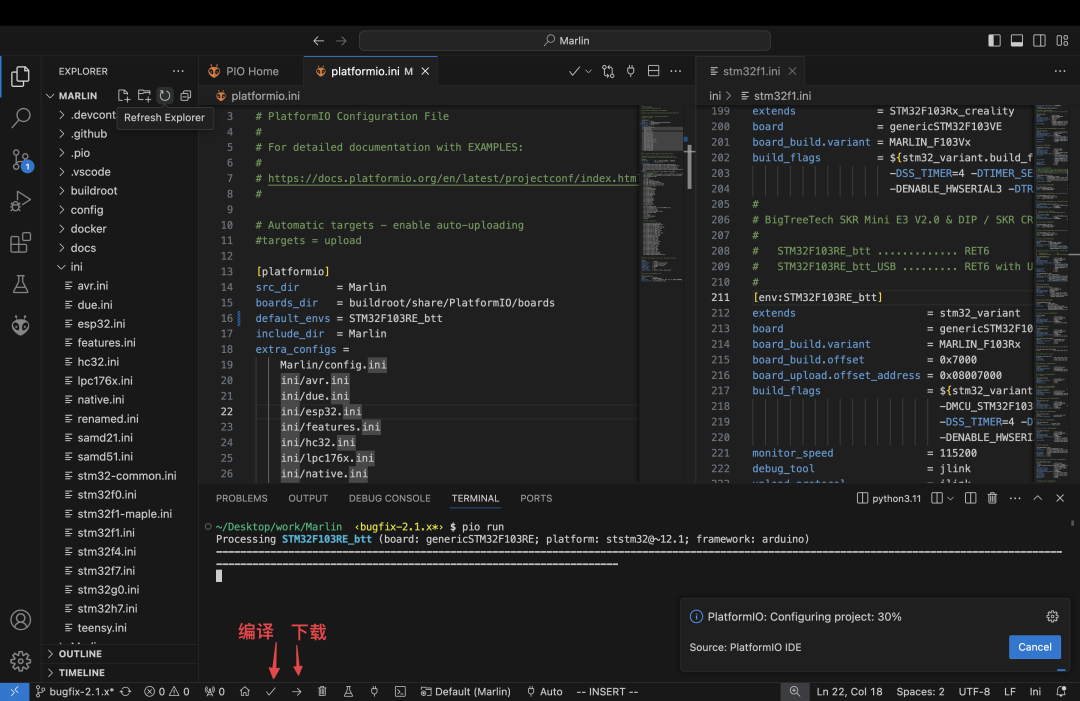This screenshot has width=1080, height=701.
Task: Click the Ln 22, Col 18 cursor position
Action: coord(849,691)
